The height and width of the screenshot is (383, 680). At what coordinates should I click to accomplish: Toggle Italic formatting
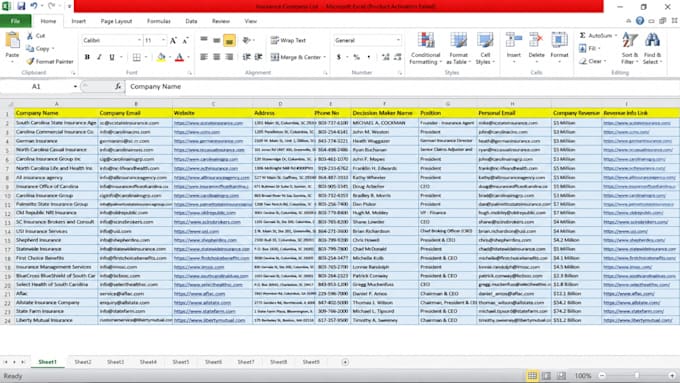coord(99,57)
